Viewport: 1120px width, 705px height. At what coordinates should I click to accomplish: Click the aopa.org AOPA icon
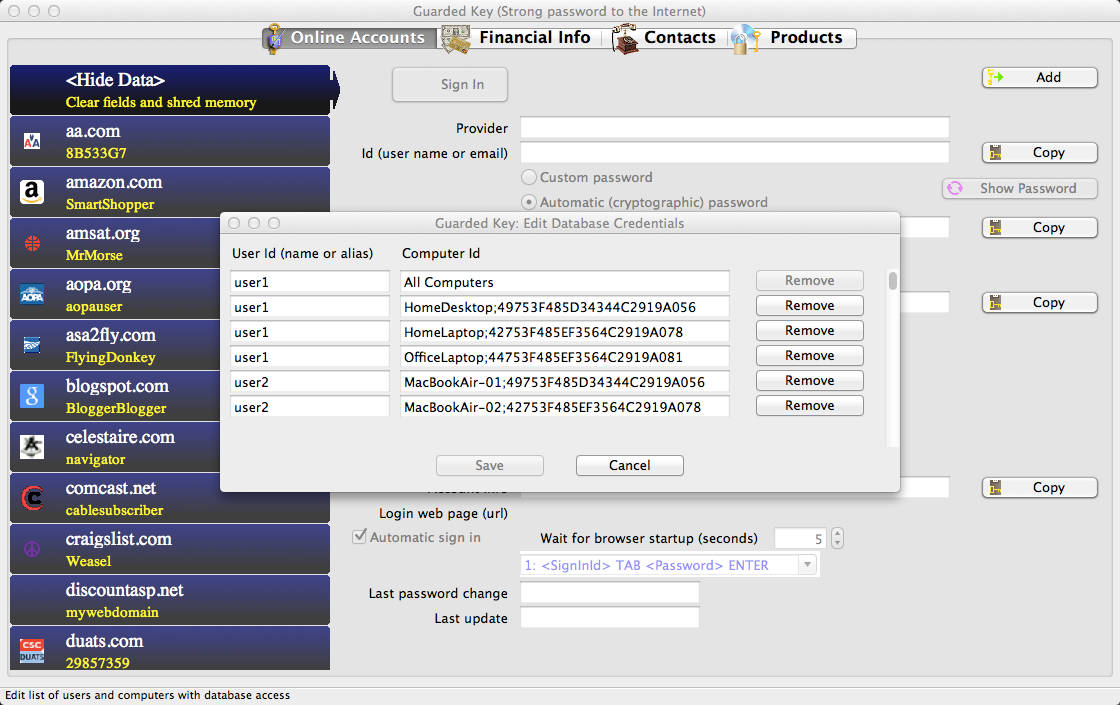point(32,294)
